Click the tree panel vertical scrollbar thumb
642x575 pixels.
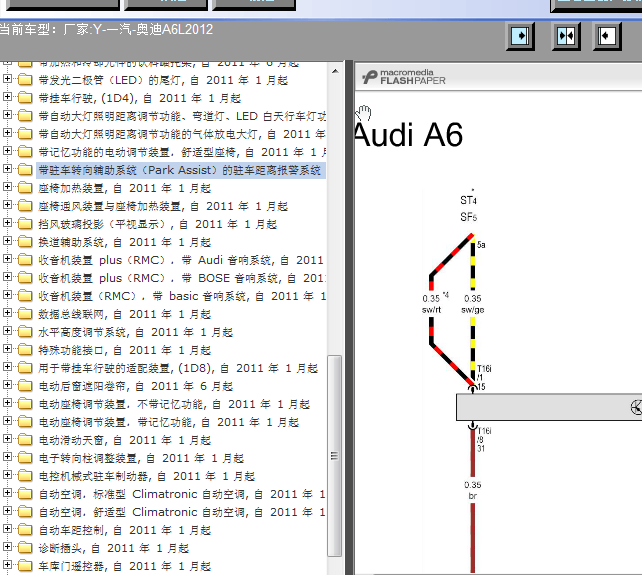[335, 456]
